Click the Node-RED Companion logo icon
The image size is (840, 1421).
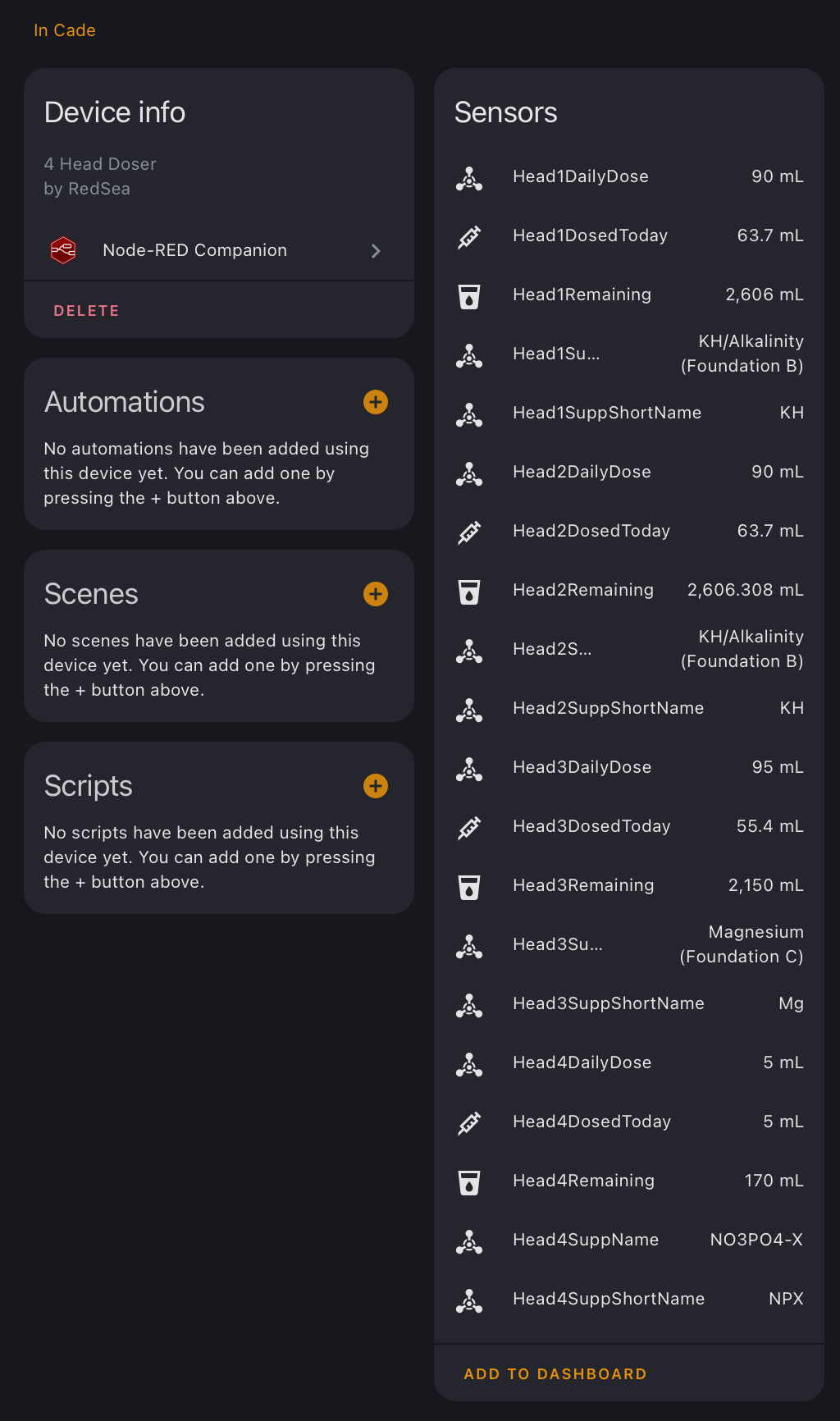click(x=63, y=250)
